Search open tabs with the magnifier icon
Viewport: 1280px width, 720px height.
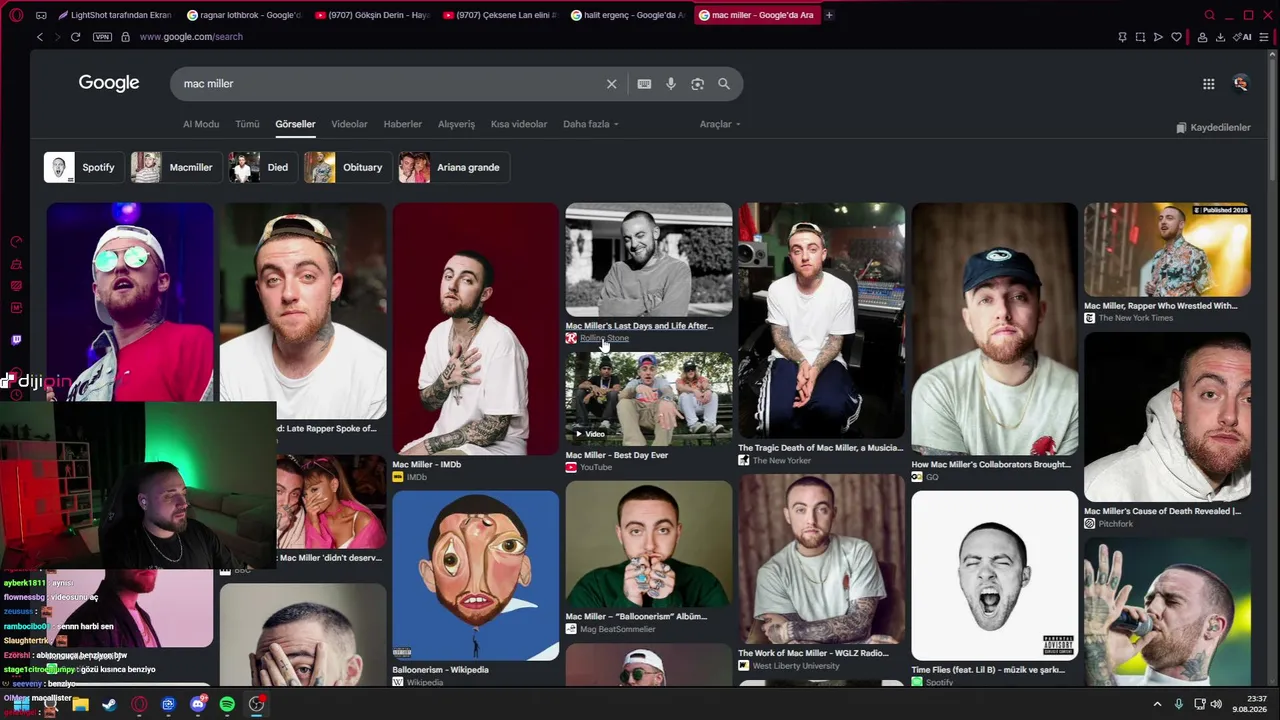coord(1210,15)
